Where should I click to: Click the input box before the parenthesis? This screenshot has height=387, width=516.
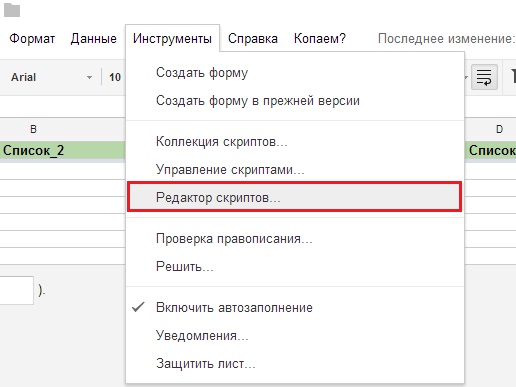(17, 290)
